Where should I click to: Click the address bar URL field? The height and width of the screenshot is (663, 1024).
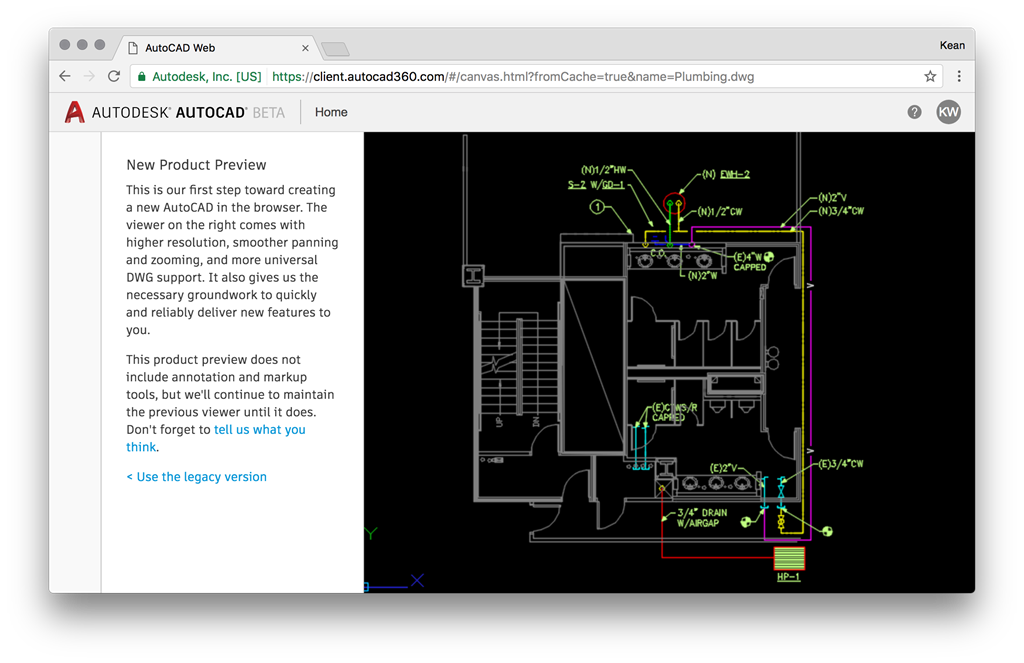pos(520,76)
